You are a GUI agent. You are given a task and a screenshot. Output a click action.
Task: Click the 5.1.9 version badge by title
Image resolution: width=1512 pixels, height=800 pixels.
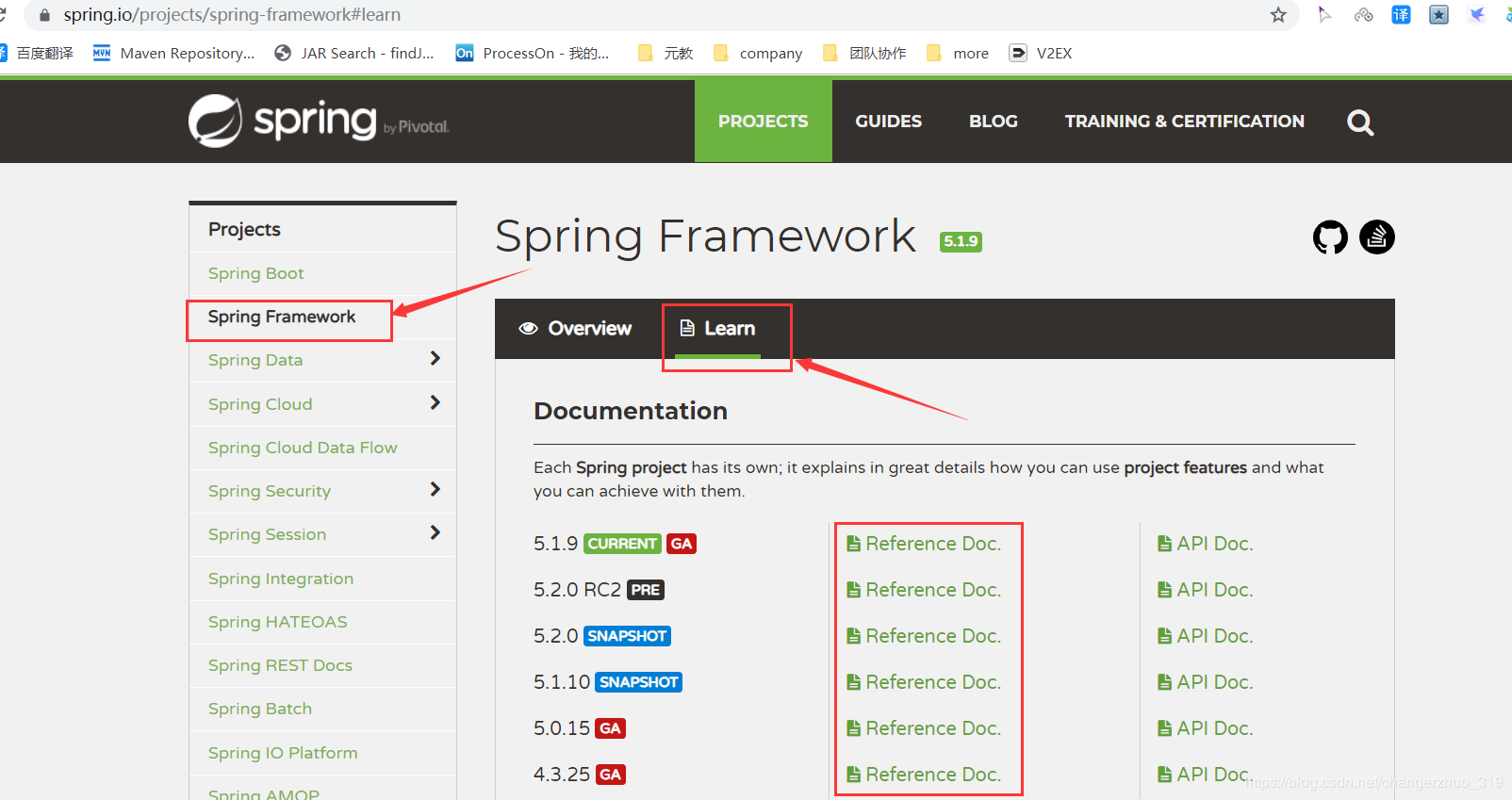click(x=961, y=241)
